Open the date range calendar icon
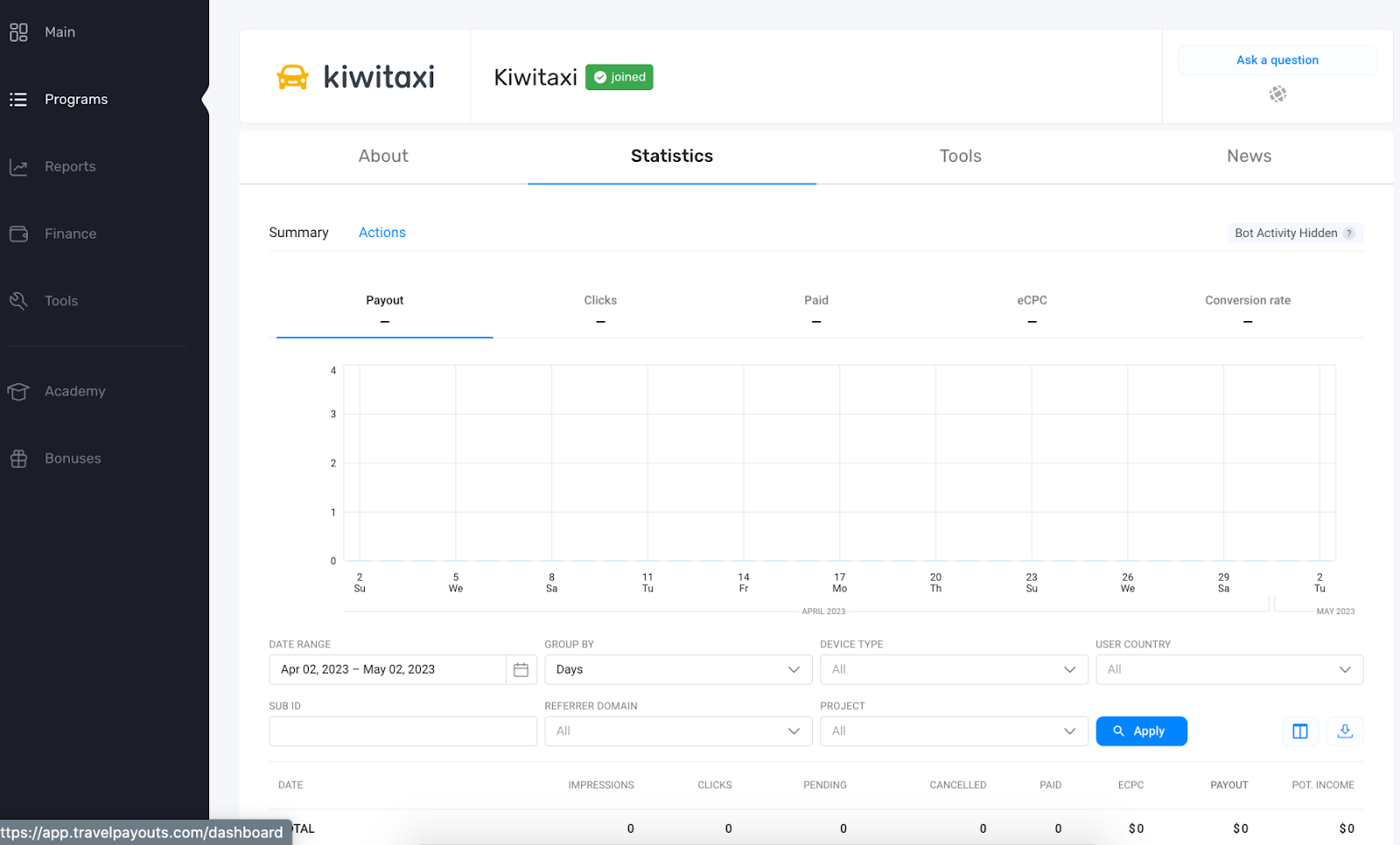Screen dimensions: 1400x845 521,670
